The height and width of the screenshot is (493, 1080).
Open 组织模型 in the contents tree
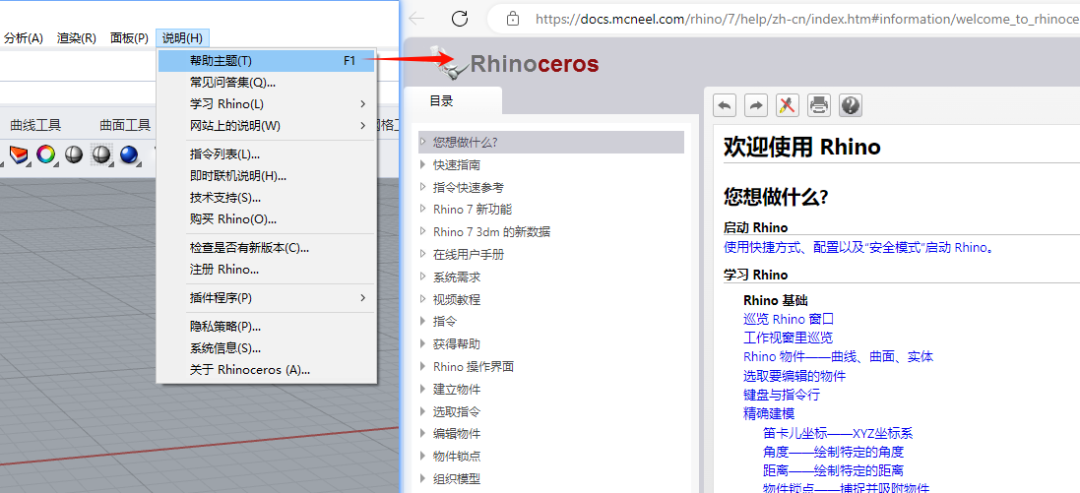(x=457, y=479)
